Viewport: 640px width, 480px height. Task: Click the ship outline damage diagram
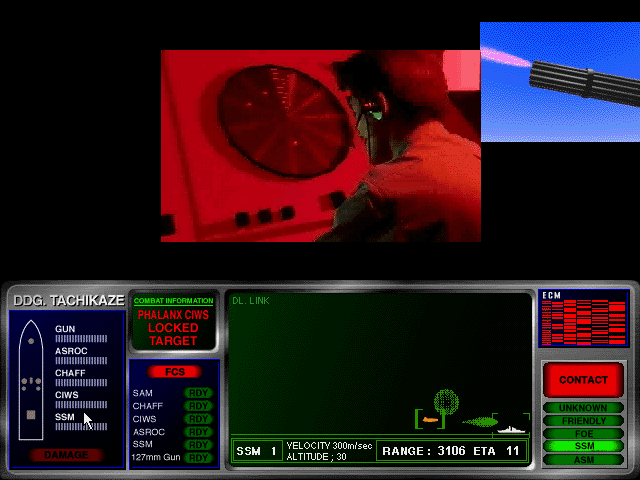click(x=31, y=380)
